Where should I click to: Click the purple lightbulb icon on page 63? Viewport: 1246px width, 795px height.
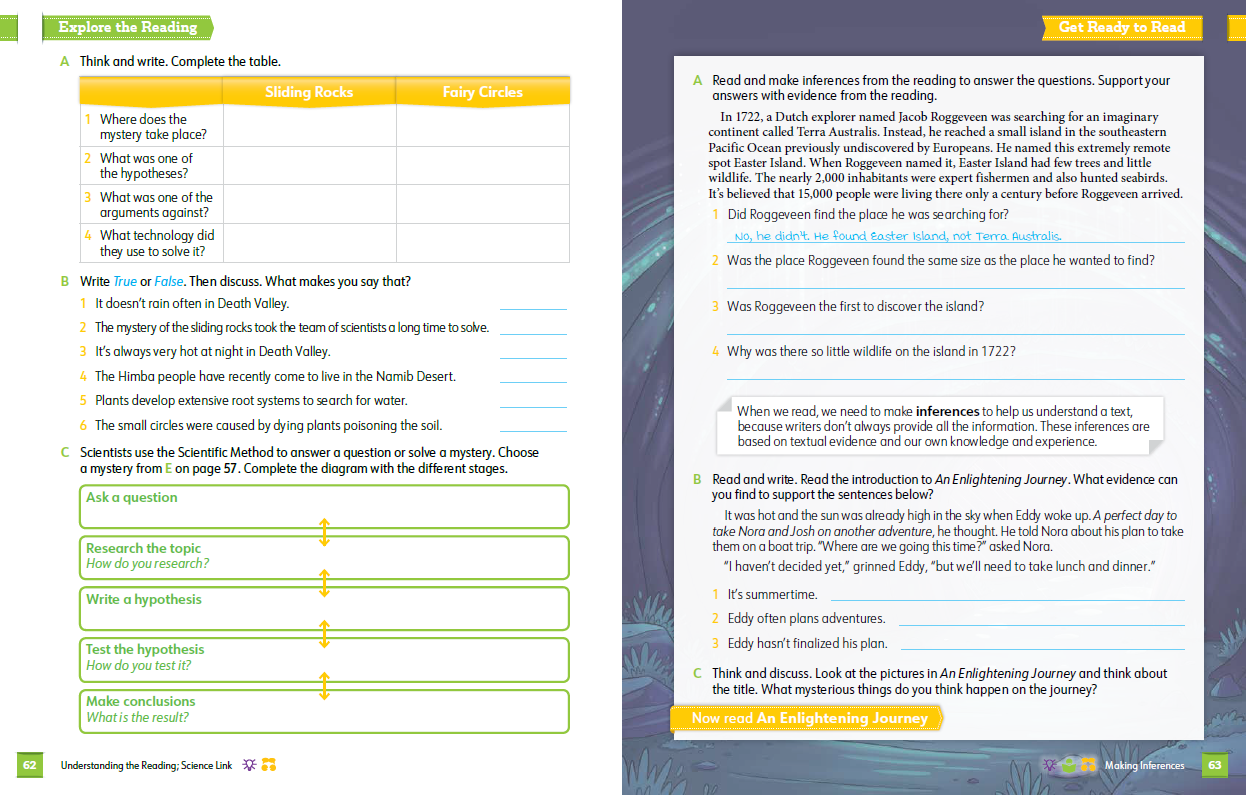(1050, 765)
